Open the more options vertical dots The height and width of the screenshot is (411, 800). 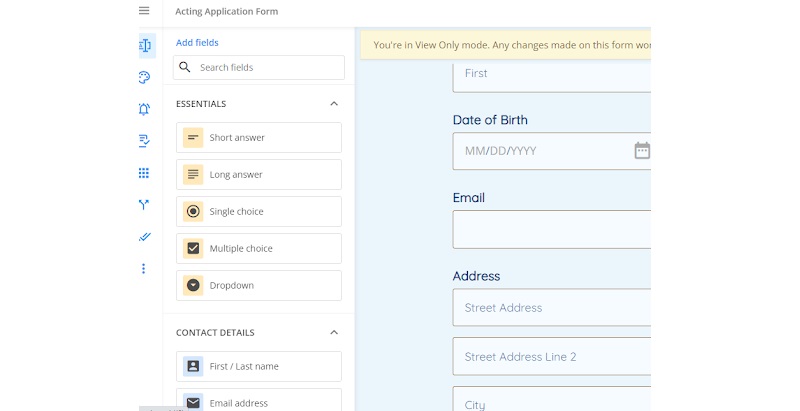pyautogui.click(x=144, y=269)
